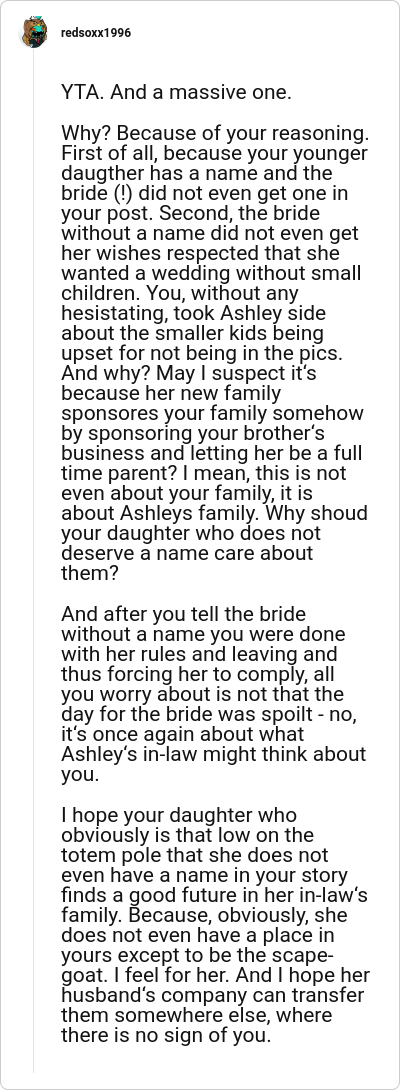Click the sentence "Why? Because of your reasoning."
The height and width of the screenshot is (1090, 400).
(x=215, y=132)
